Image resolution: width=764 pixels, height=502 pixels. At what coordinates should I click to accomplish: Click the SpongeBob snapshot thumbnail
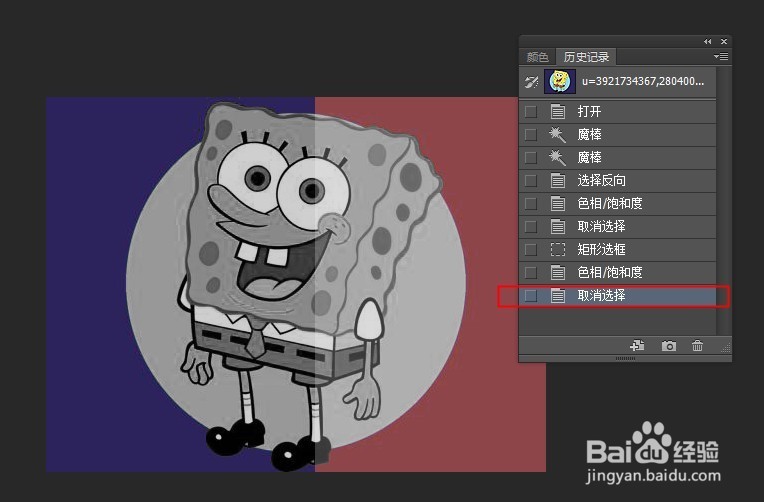tap(560, 81)
